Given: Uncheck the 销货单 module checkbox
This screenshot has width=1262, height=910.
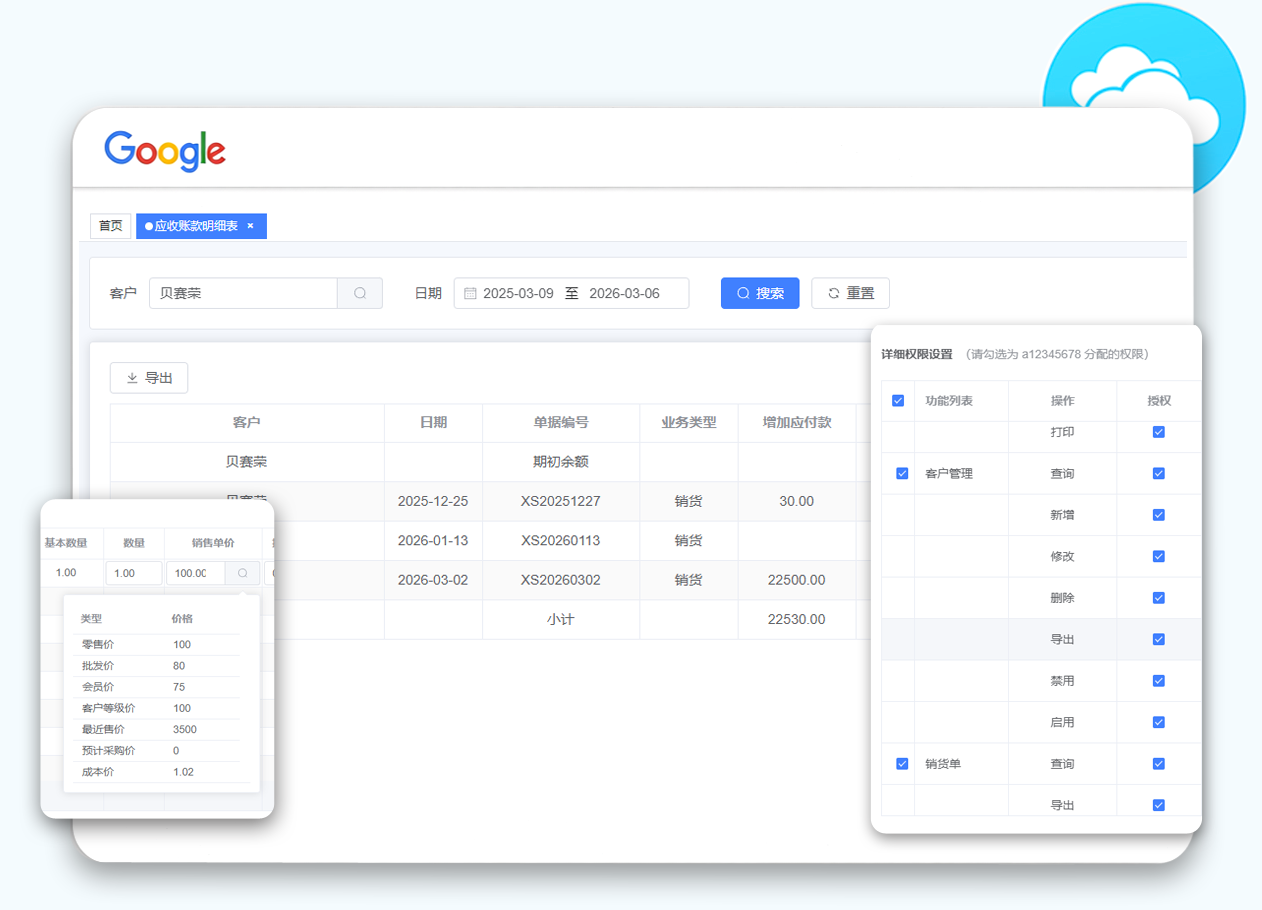Looking at the screenshot, I should pyautogui.click(x=902, y=763).
